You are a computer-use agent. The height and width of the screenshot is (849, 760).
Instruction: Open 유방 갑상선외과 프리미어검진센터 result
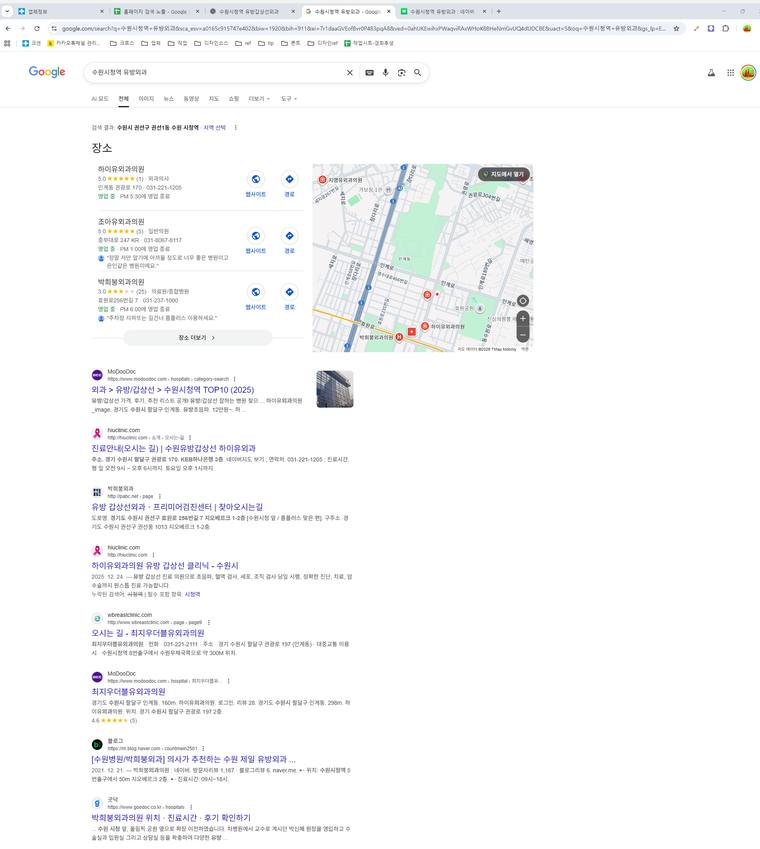(177, 507)
